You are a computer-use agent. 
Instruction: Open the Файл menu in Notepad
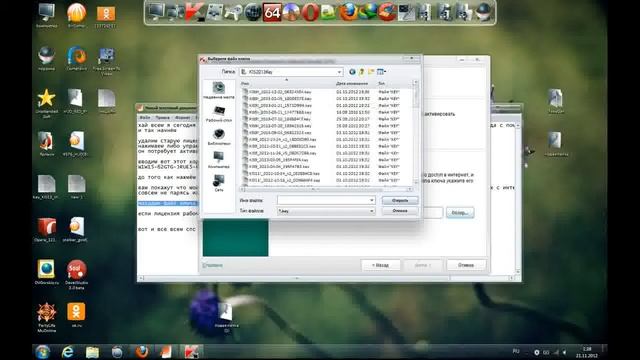coord(144,118)
